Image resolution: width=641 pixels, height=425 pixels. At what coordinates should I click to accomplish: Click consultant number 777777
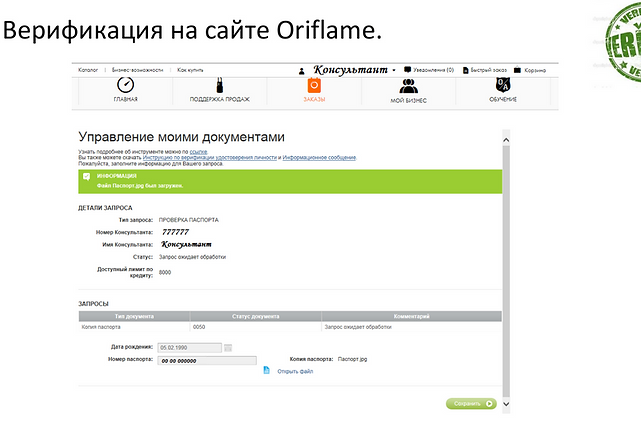point(175,232)
